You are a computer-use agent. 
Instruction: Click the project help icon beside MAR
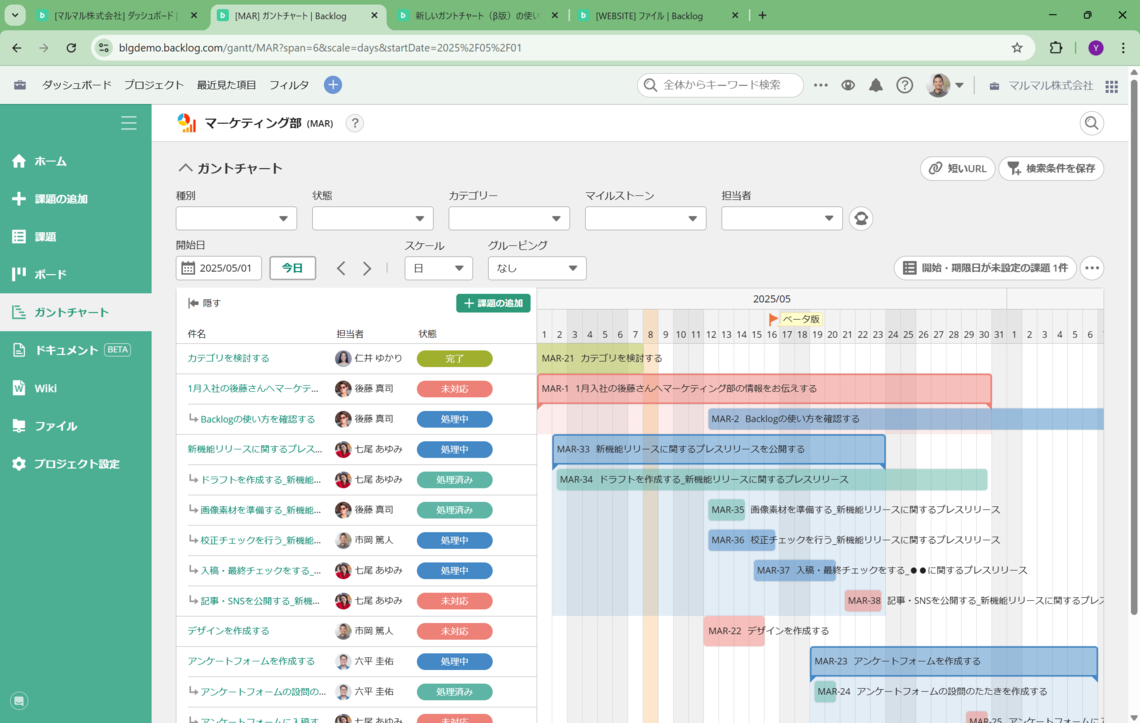coord(355,123)
